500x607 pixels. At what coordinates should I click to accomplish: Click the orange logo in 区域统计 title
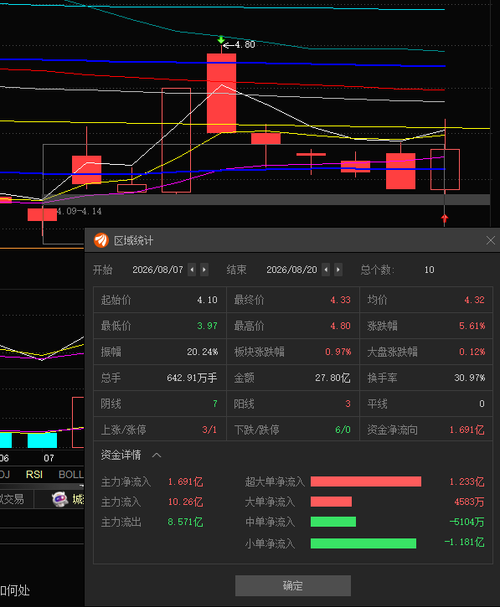[x=101, y=240]
